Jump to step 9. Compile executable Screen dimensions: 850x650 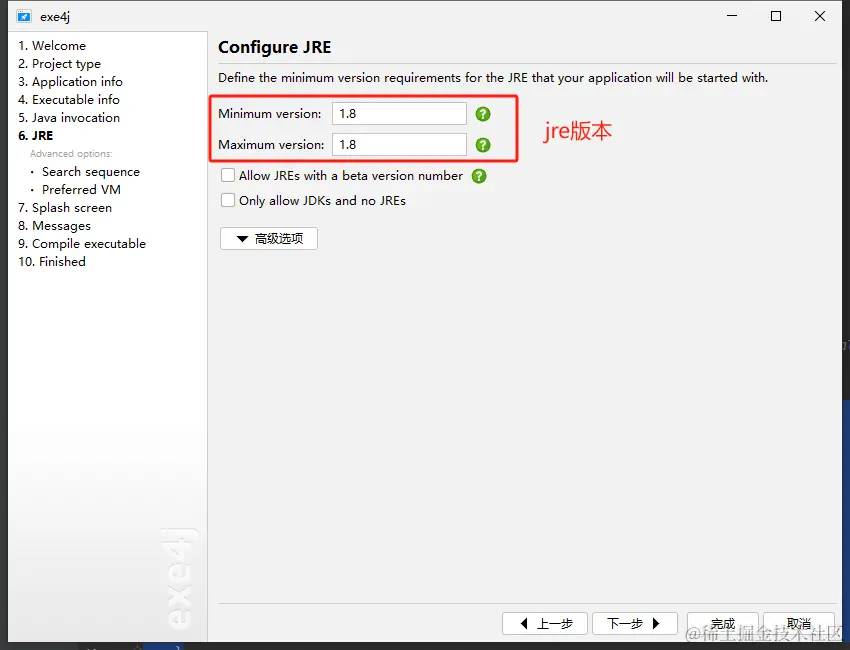(x=82, y=243)
